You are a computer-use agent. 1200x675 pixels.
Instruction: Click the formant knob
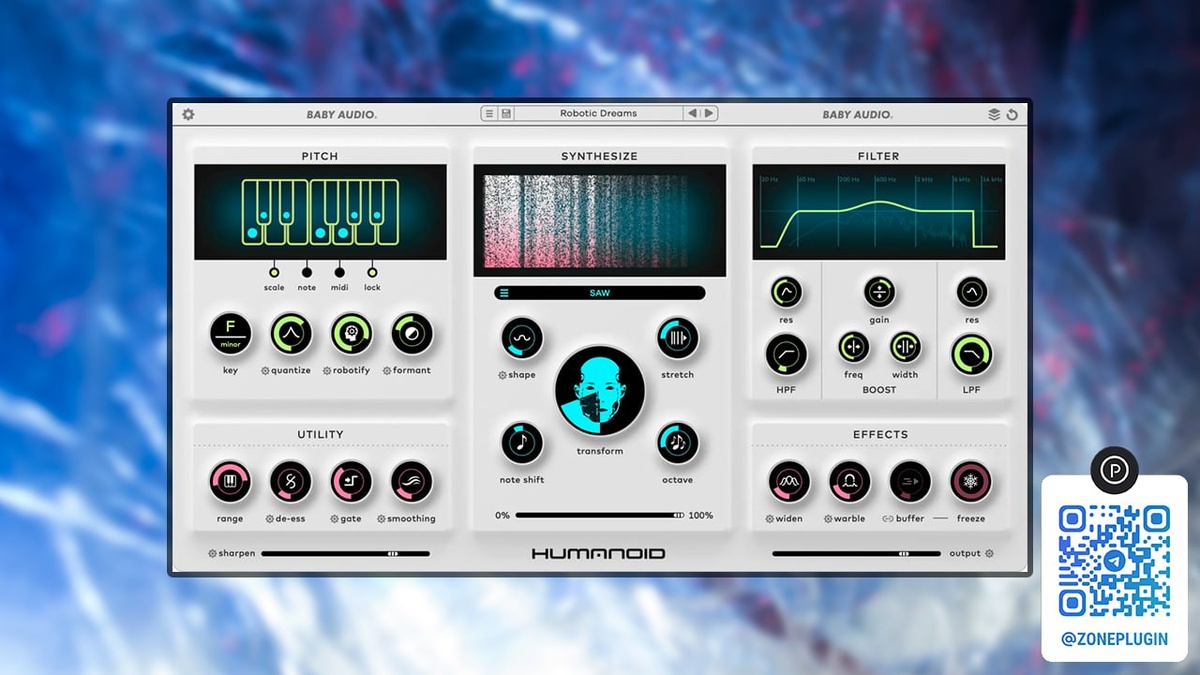[412, 334]
